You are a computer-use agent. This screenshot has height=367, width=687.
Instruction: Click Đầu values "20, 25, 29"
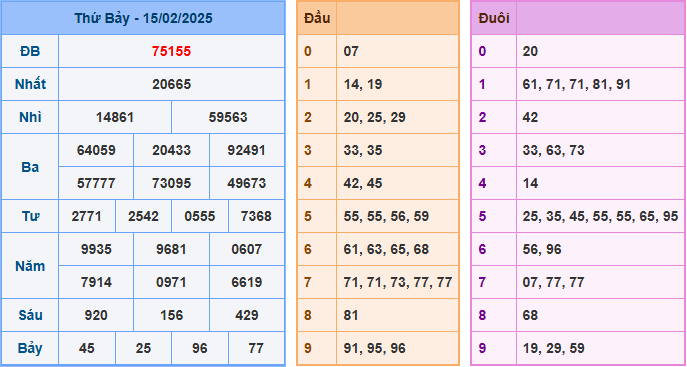click(375, 117)
